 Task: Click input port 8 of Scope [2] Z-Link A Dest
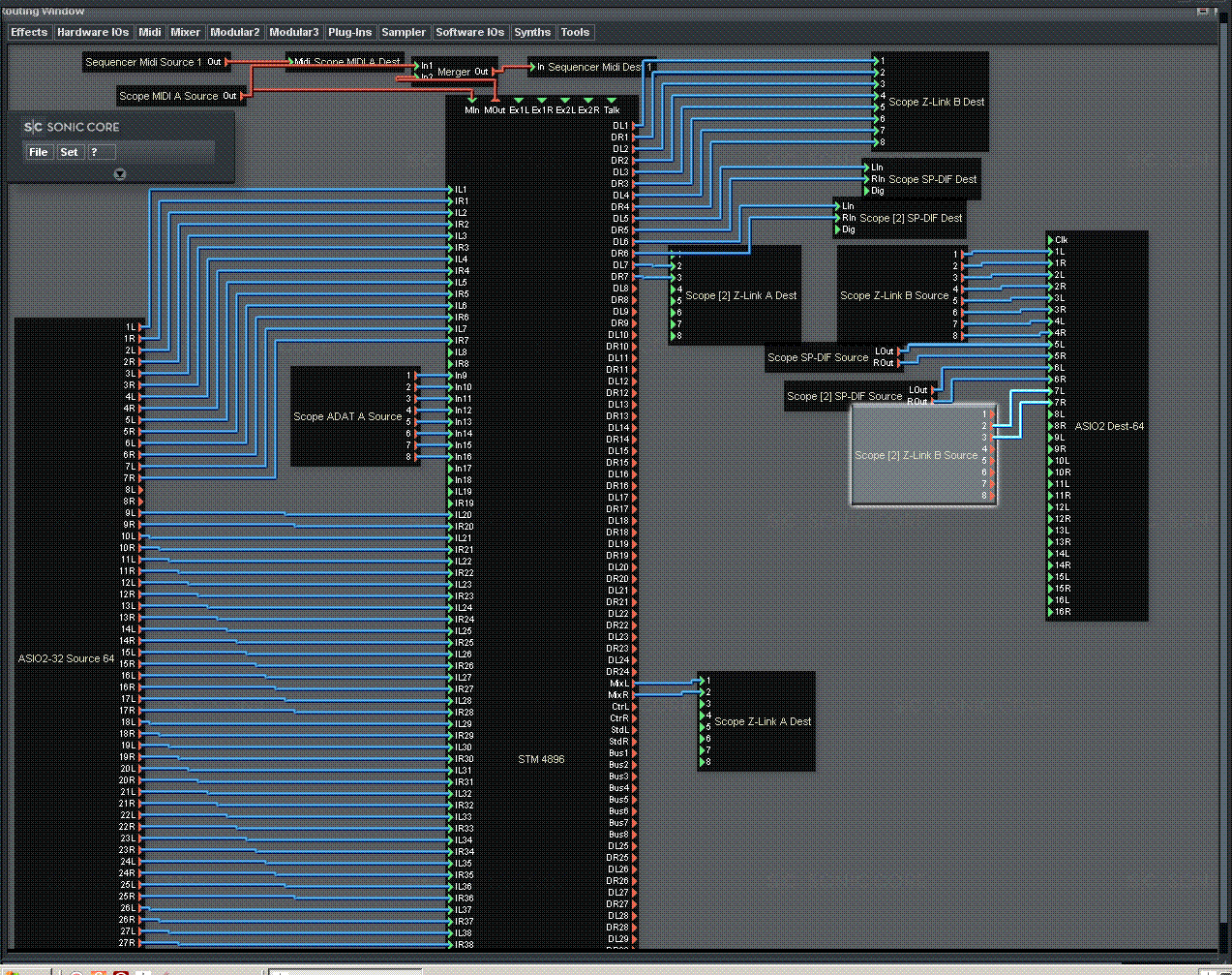coord(674,336)
